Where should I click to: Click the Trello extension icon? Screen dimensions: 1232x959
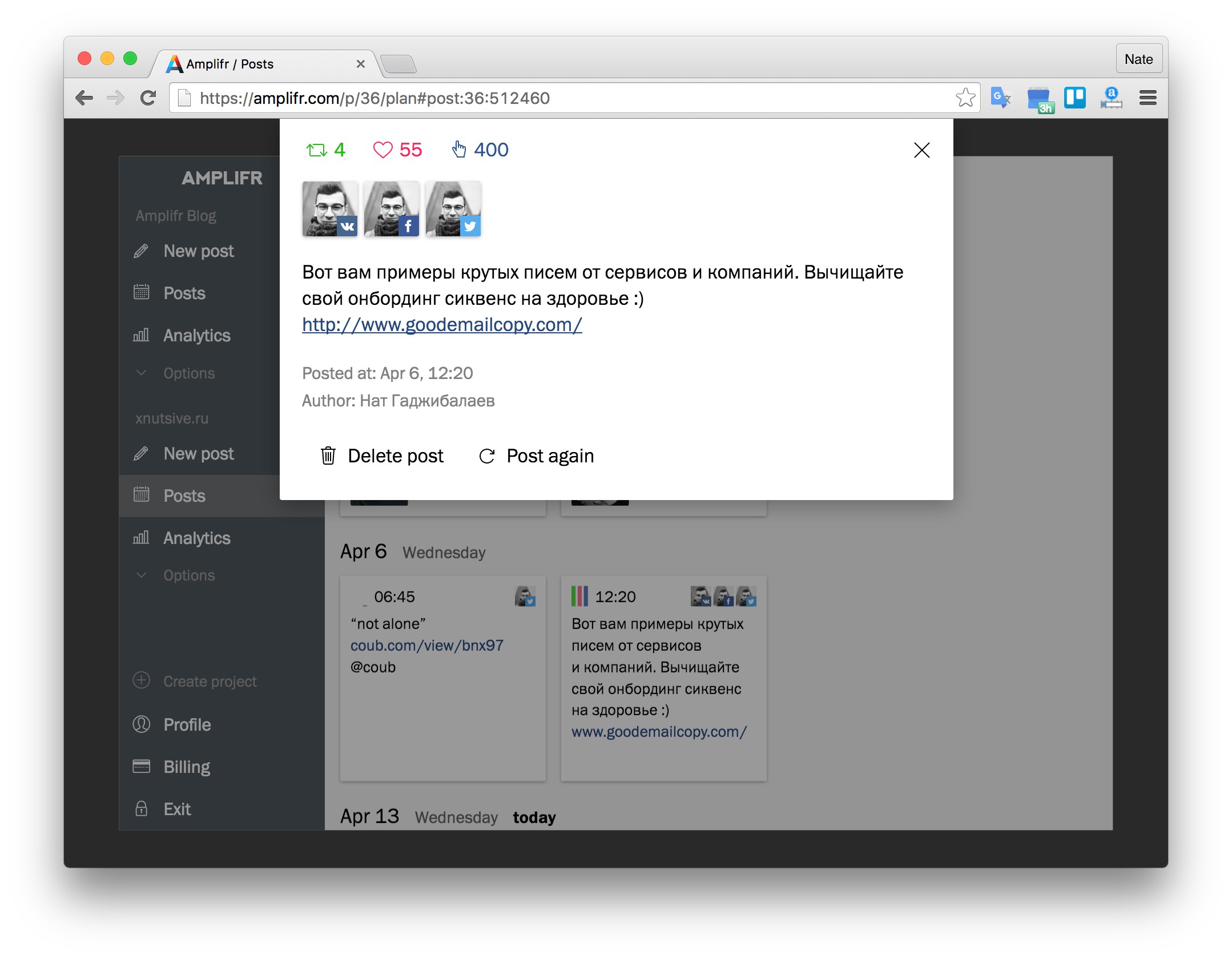click(x=1074, y=98)
